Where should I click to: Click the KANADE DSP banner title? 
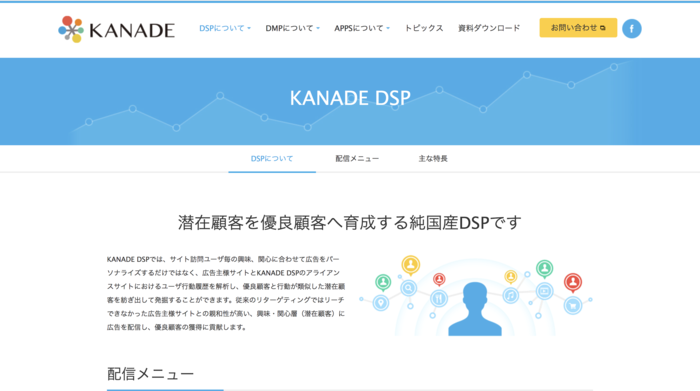tap(350, 98)
